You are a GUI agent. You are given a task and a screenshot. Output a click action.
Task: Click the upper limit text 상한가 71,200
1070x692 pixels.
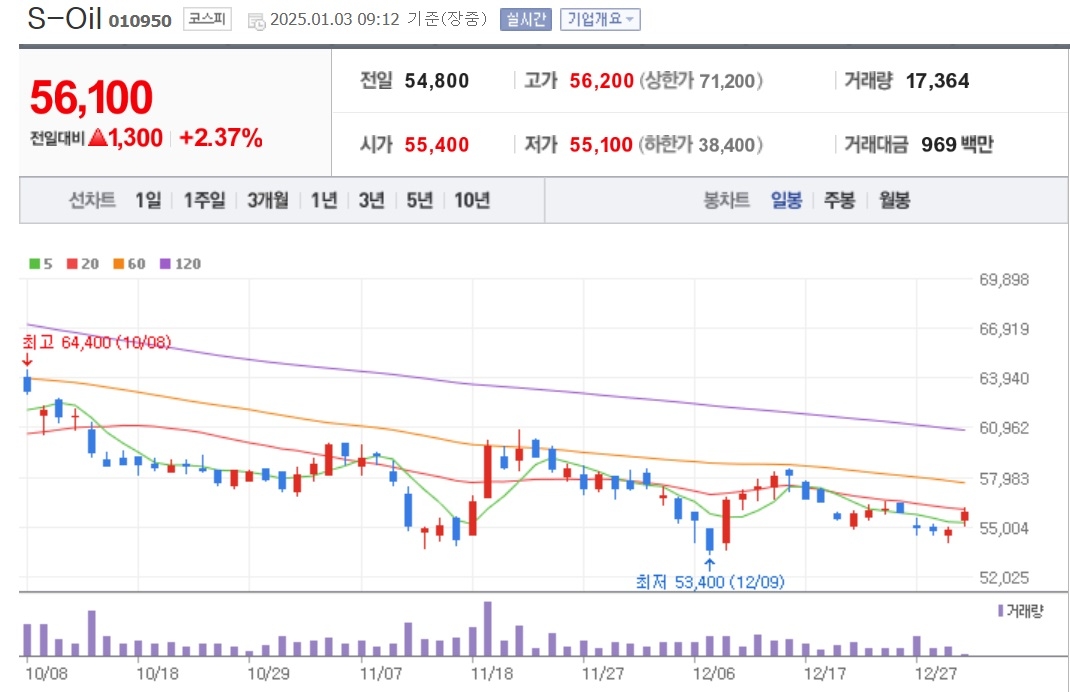701,81
